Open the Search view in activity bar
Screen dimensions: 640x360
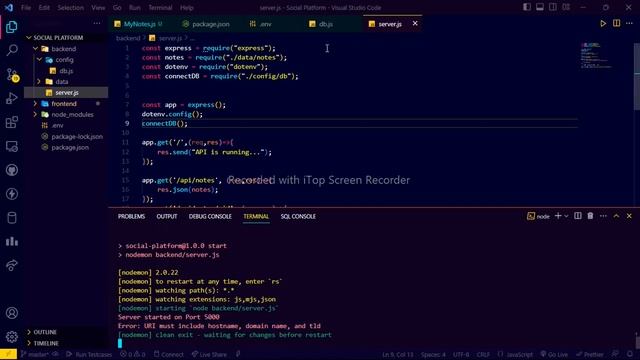12,51
